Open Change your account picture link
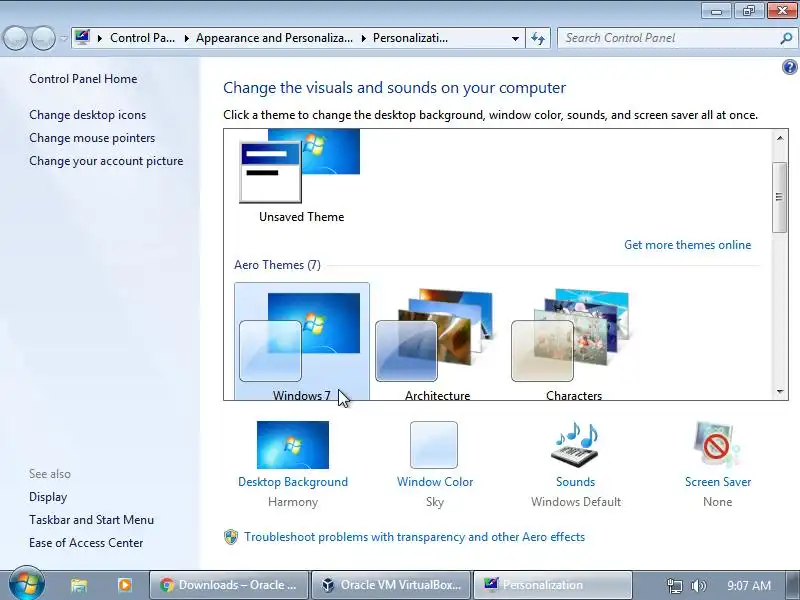Image resolution: width=800 pixels, height=600 pixels. [106, 161]
